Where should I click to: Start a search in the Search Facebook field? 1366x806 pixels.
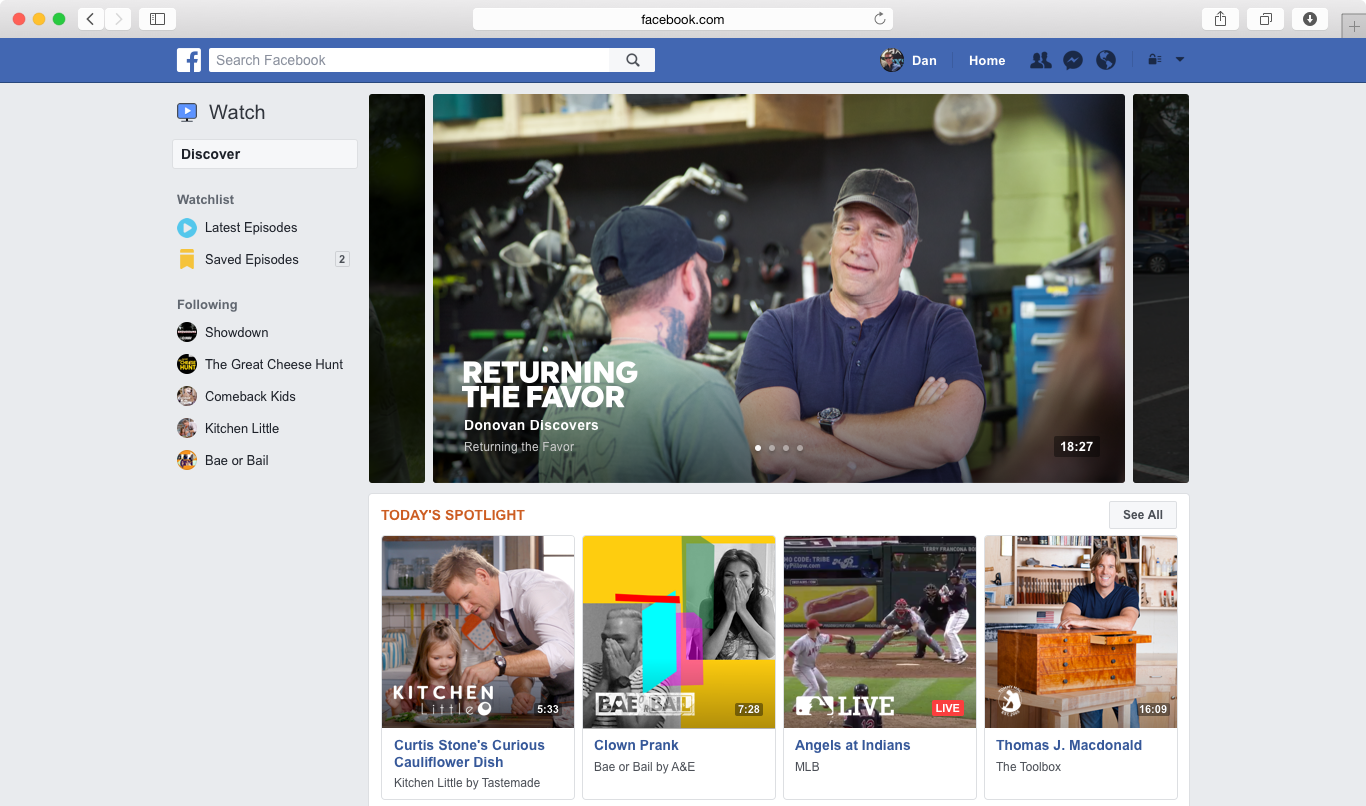click(400, 60)
